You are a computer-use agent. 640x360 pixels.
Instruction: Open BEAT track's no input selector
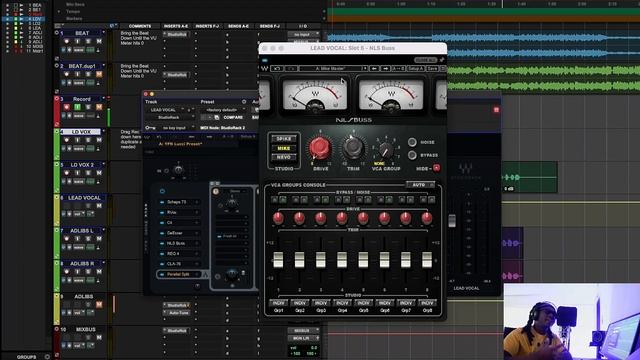(x=303, y=35)
